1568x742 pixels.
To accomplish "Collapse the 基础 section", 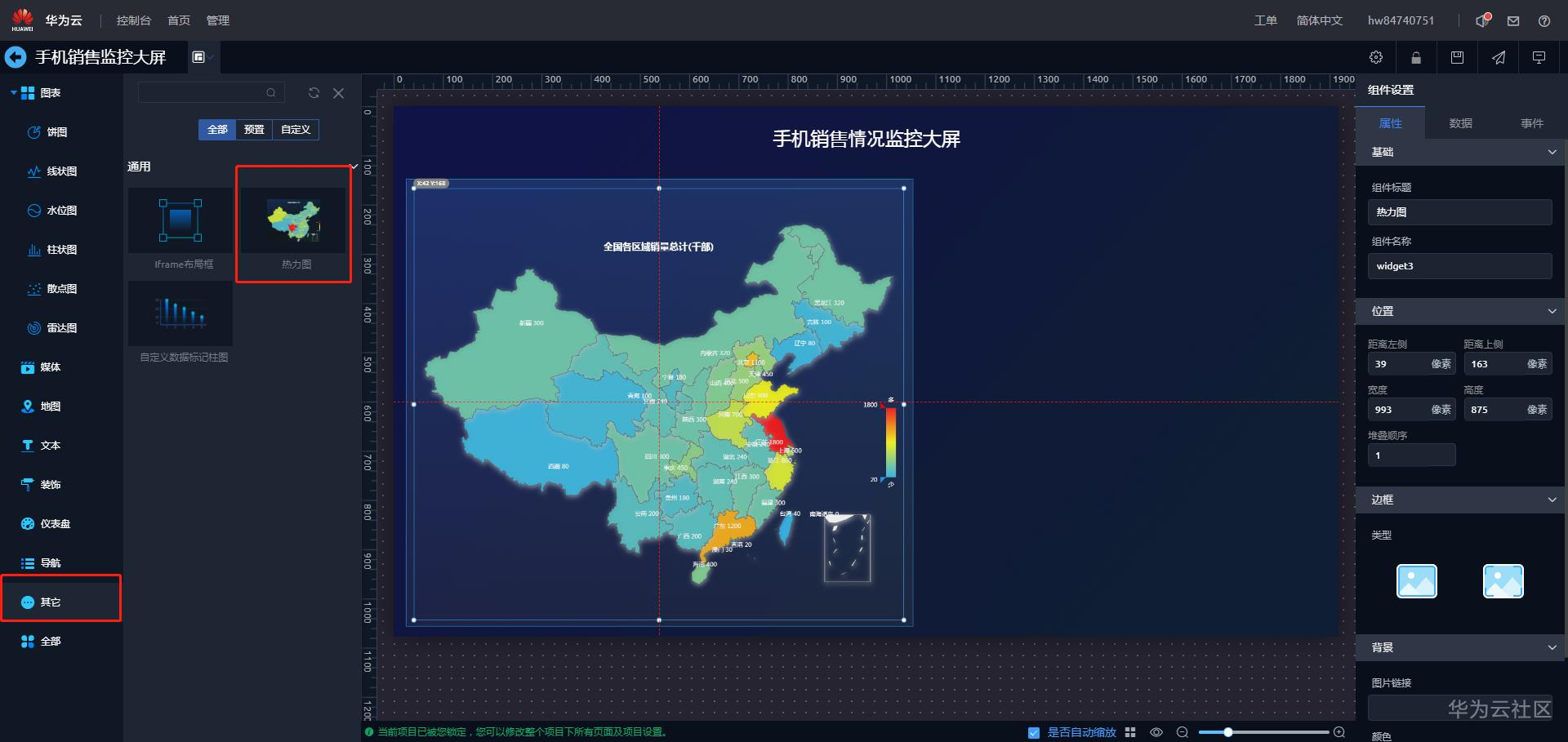I will coord(1552,152).
